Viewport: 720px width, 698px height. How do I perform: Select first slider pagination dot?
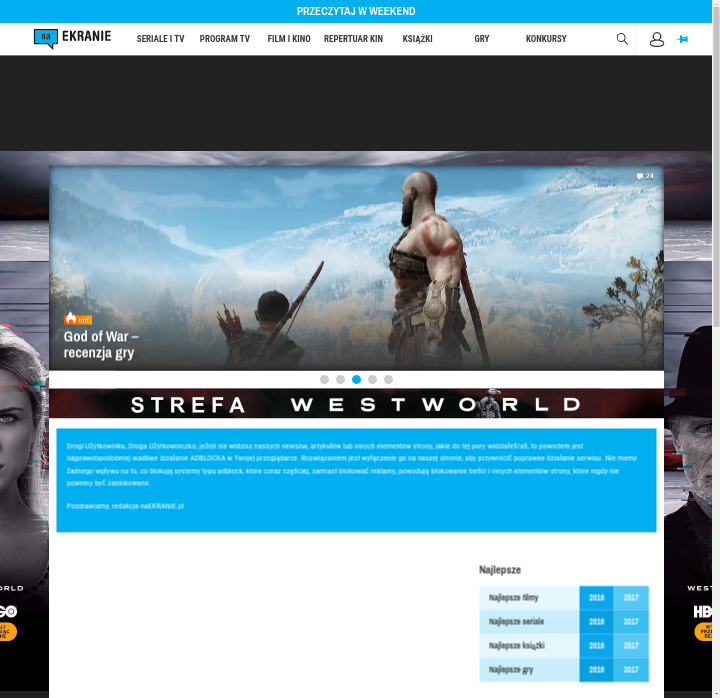[324, 379]
